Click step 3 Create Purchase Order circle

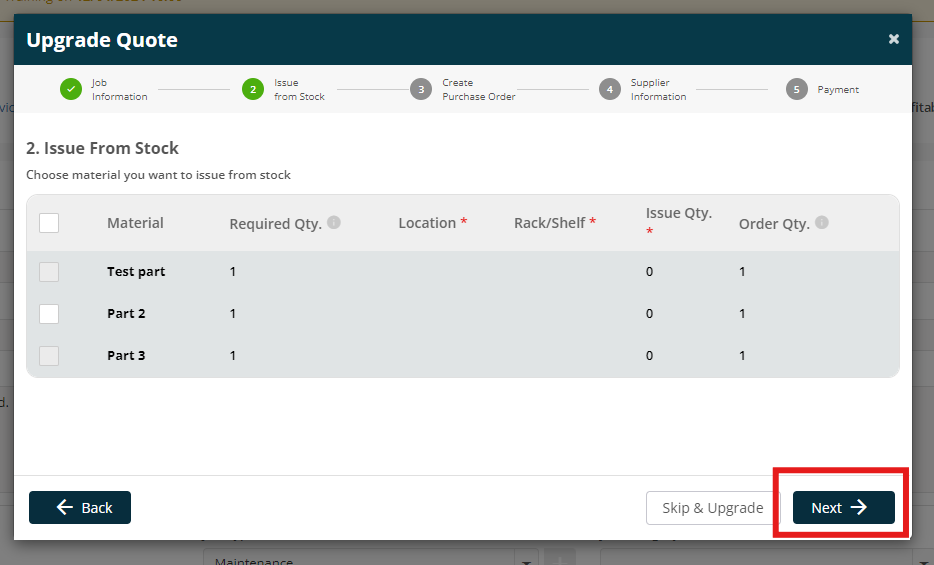coord(421,89)
